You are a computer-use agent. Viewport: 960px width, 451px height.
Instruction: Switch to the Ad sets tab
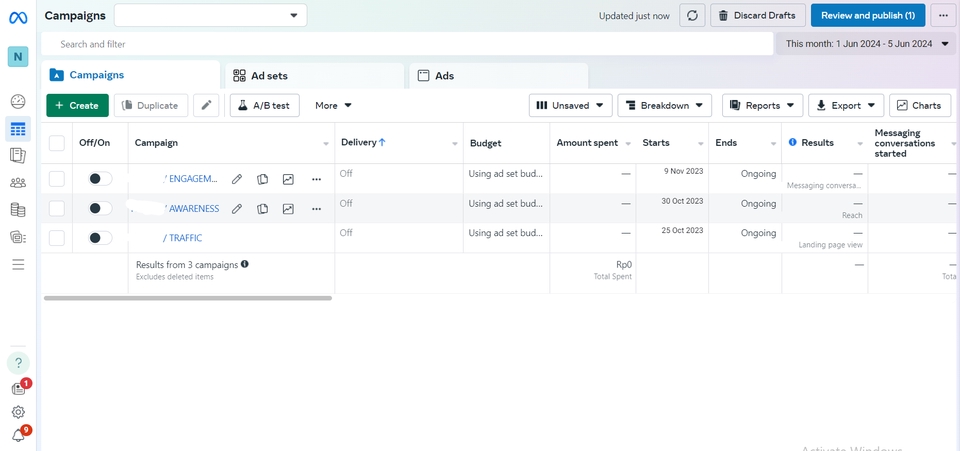[315, 76]
